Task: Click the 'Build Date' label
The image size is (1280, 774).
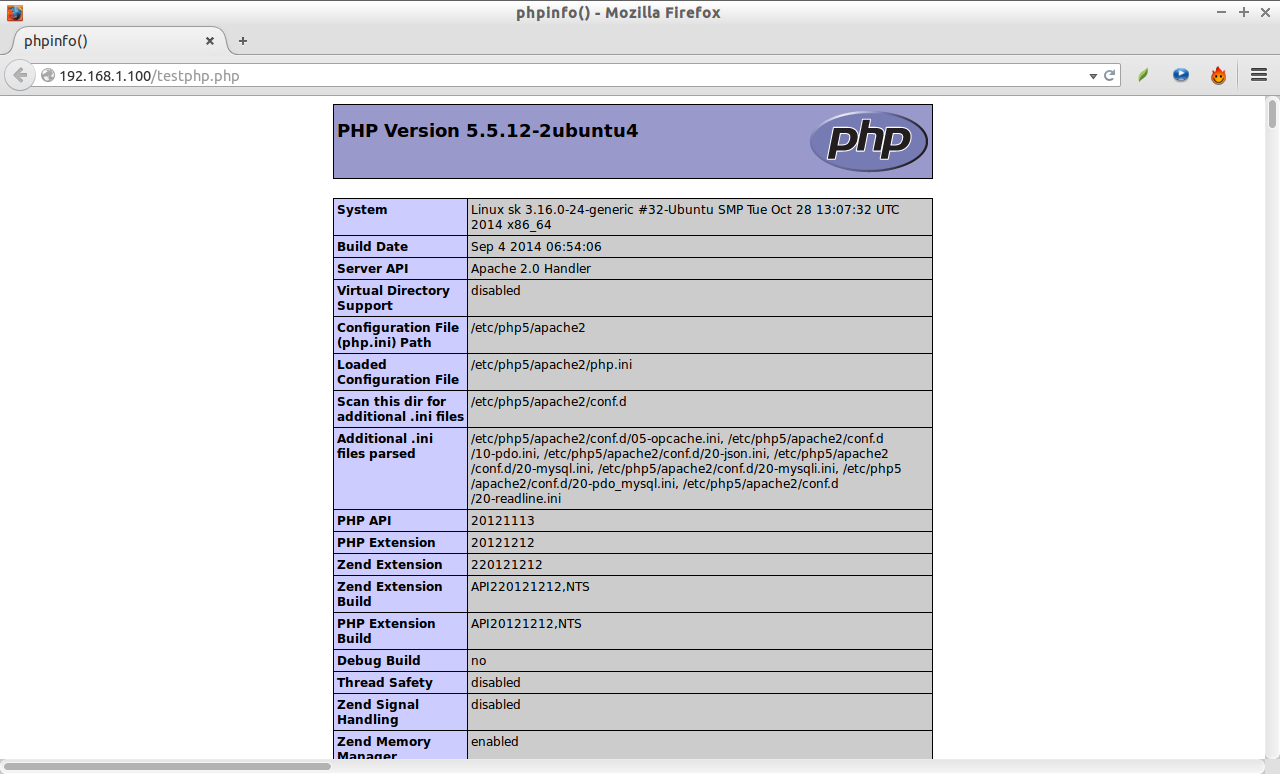Action: pos(372,247)
